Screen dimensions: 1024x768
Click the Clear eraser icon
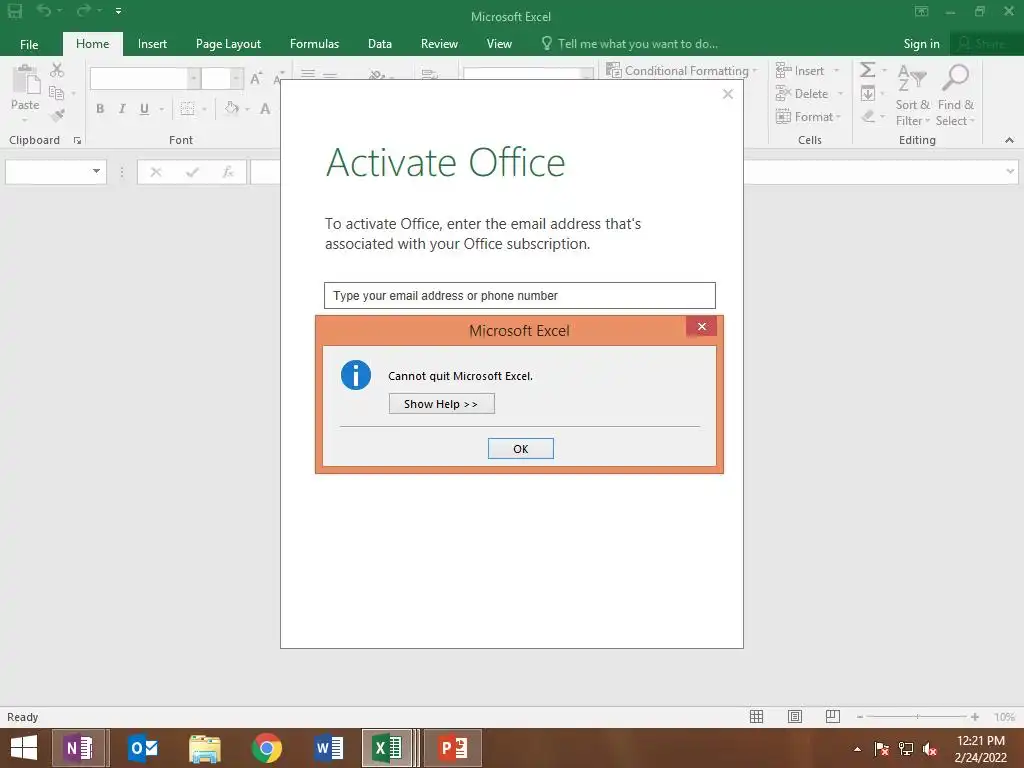pos(868,116)
